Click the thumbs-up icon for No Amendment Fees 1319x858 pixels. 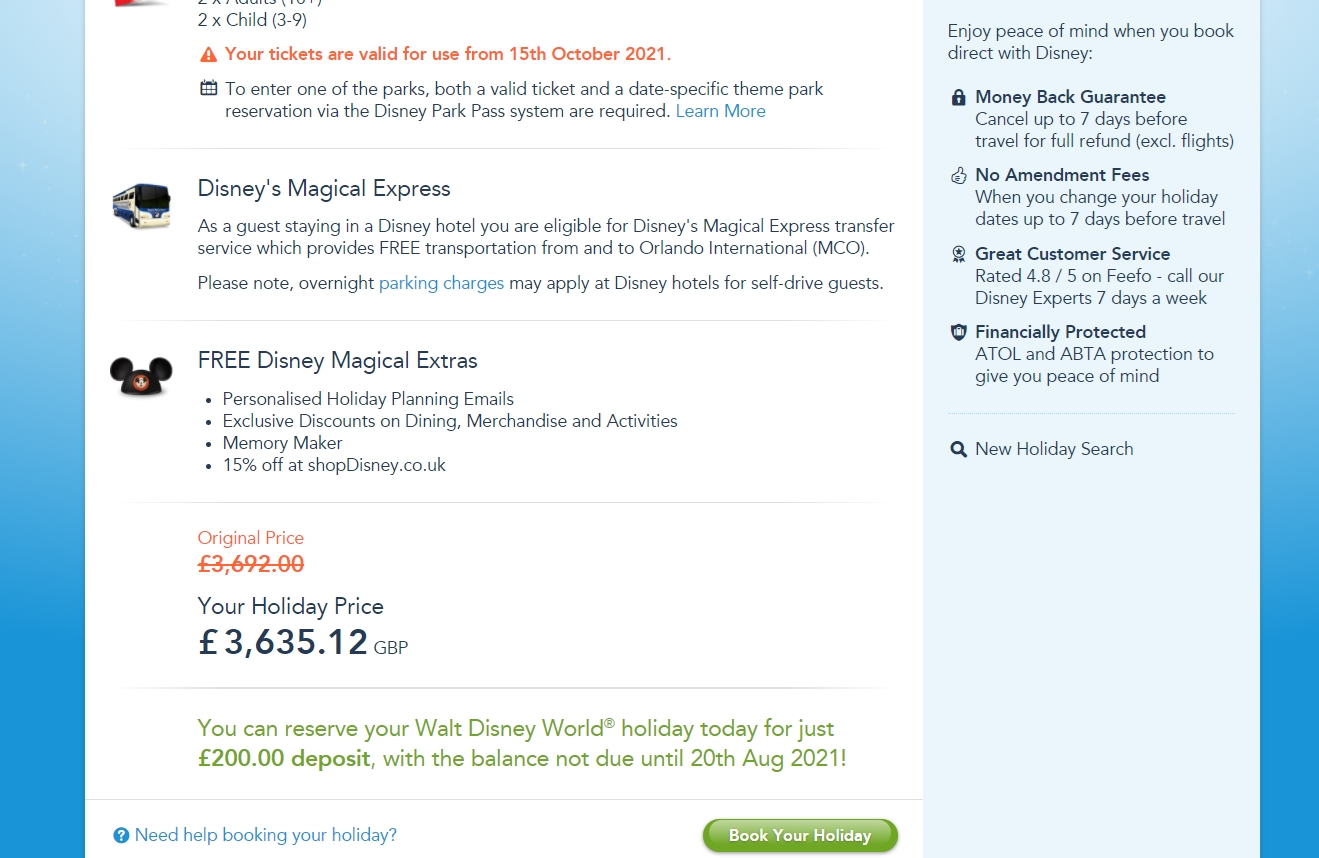pyautogui.click(x=959, y=175)
